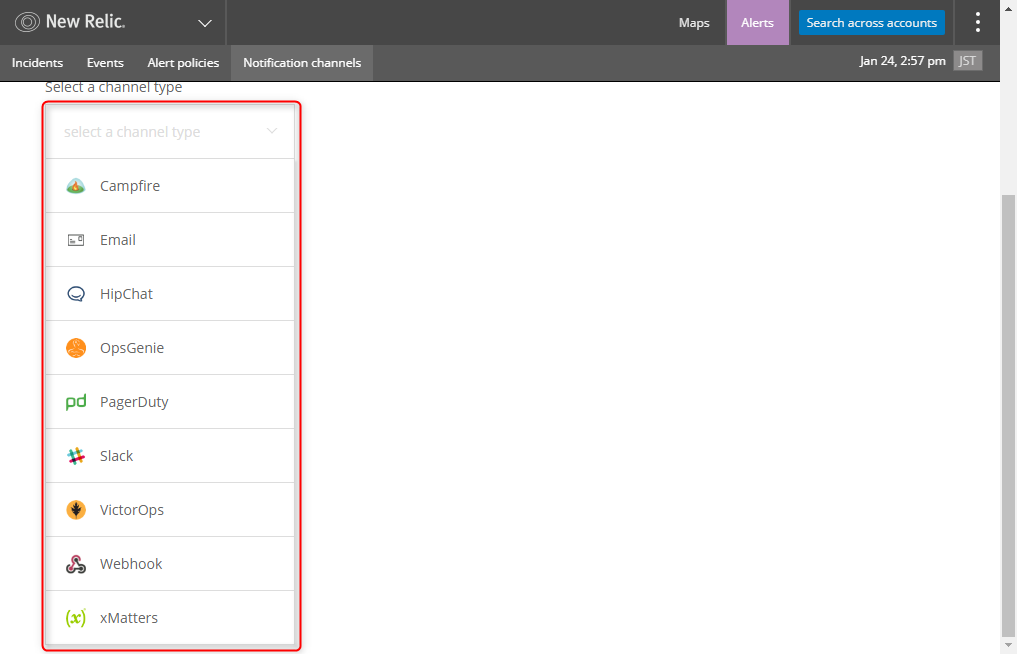Open the Alerts section

tap(758, 23)
